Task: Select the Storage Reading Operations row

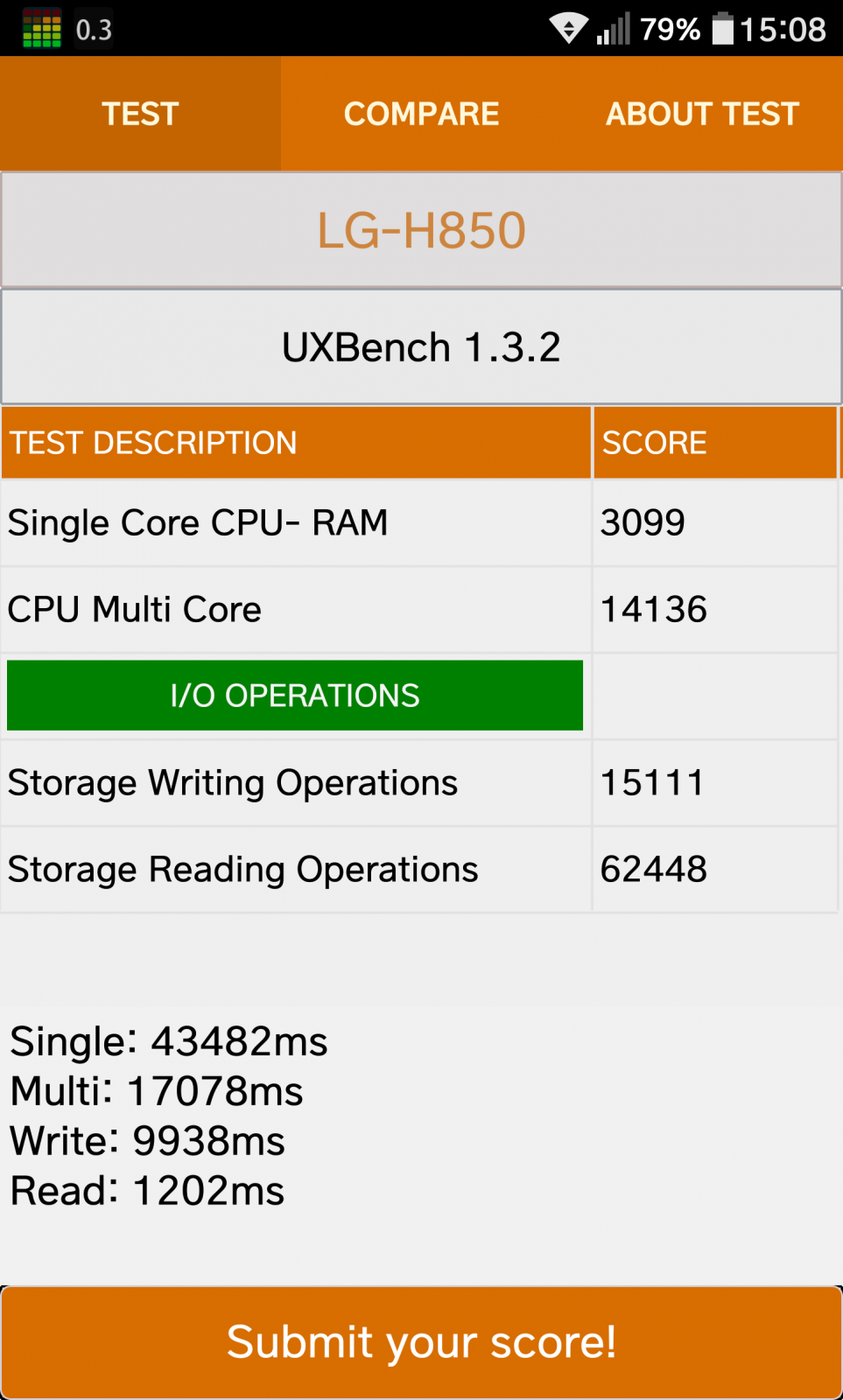Action: 419,870
